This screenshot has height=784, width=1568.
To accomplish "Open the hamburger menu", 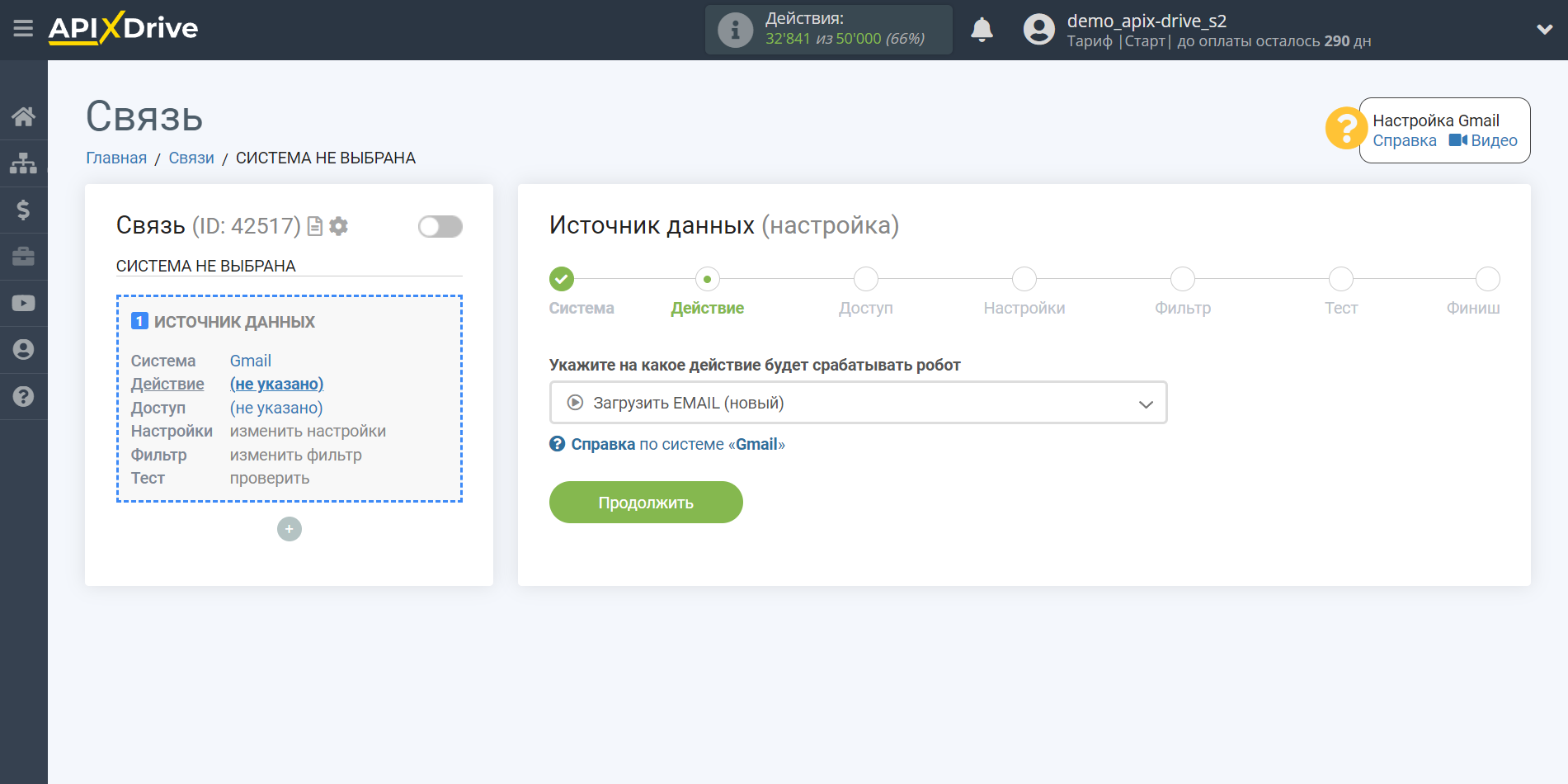I will (x=23, y=29).
